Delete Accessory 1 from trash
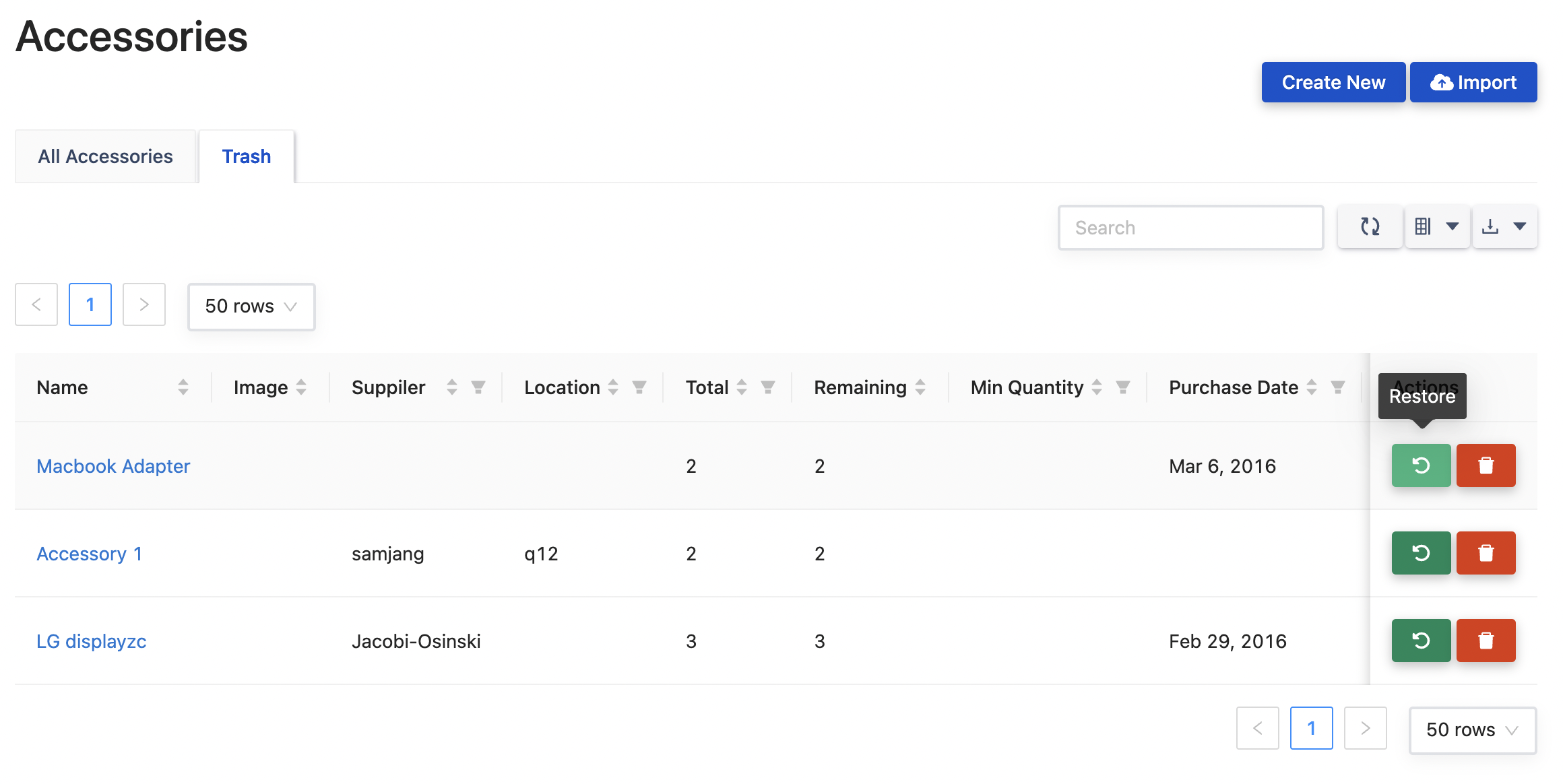 point(1486,553)
